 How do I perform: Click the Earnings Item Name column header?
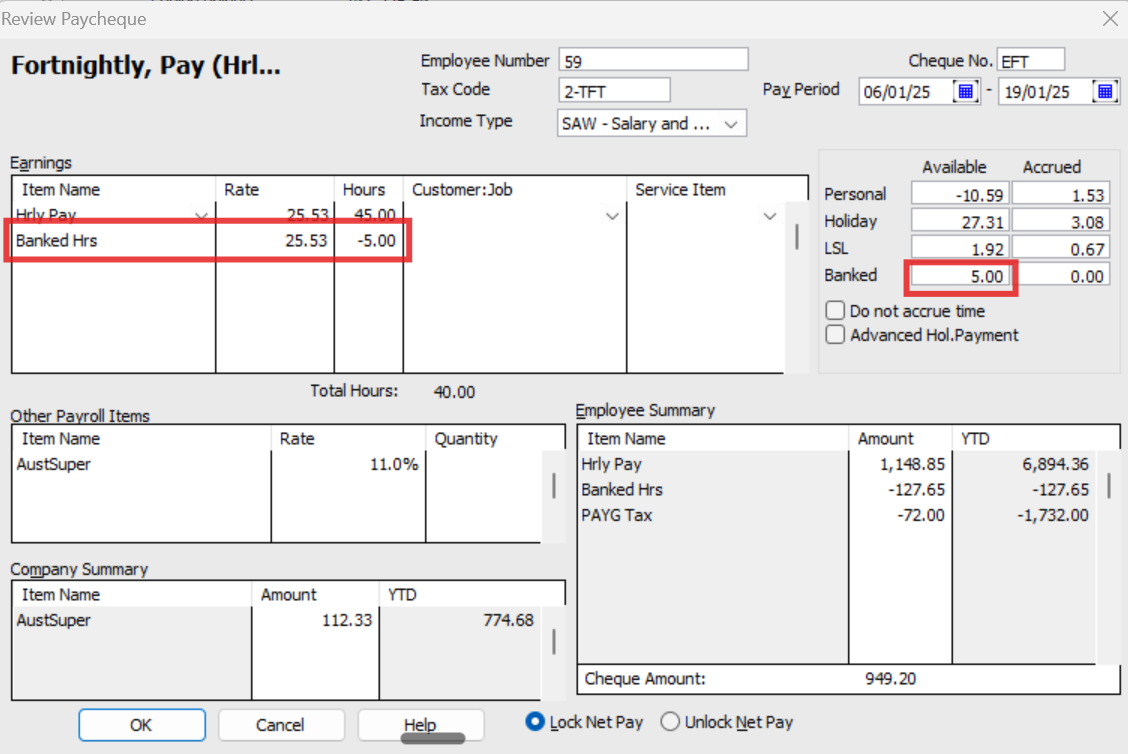[61, 190]
